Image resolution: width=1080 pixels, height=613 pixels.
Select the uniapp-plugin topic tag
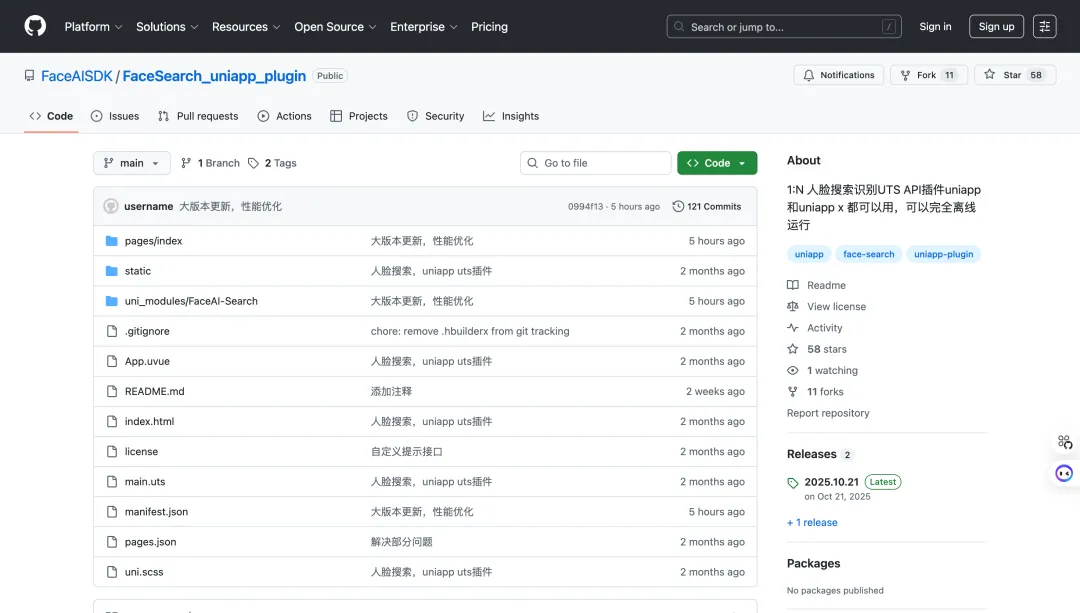coord(944,254)
